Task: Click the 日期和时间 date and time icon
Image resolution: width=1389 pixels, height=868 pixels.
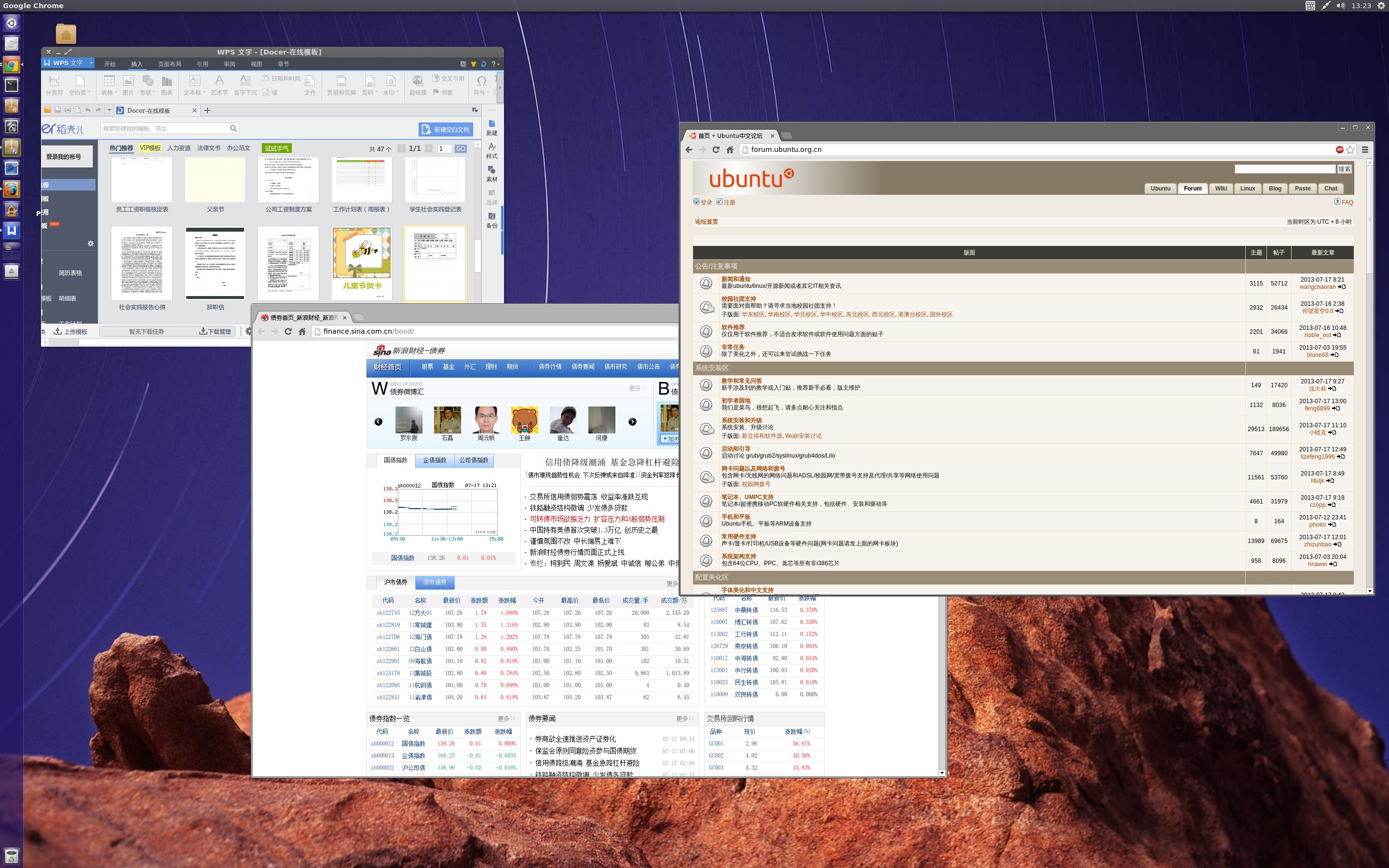Action: 266,78
